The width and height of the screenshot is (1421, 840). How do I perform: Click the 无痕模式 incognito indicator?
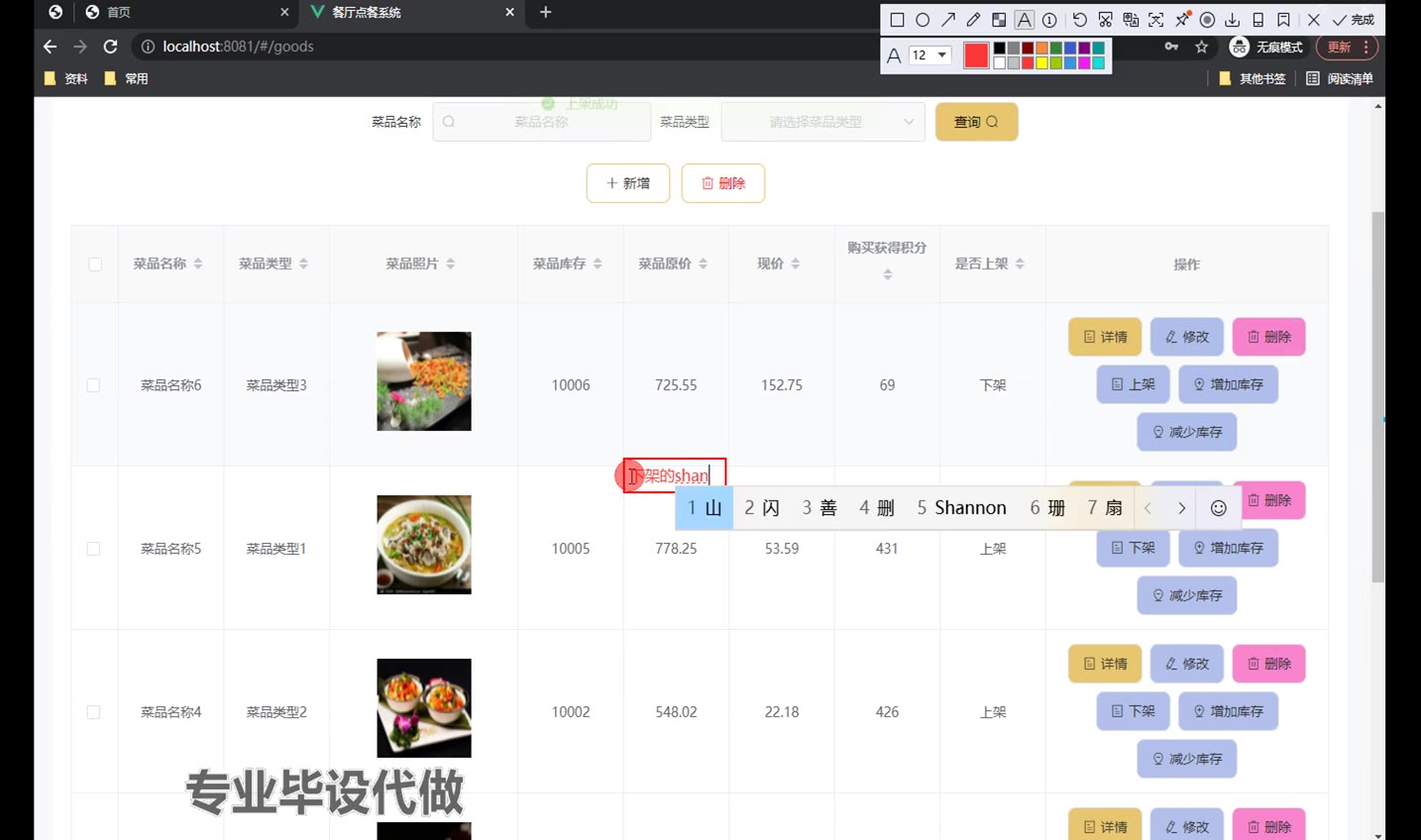1266,47
